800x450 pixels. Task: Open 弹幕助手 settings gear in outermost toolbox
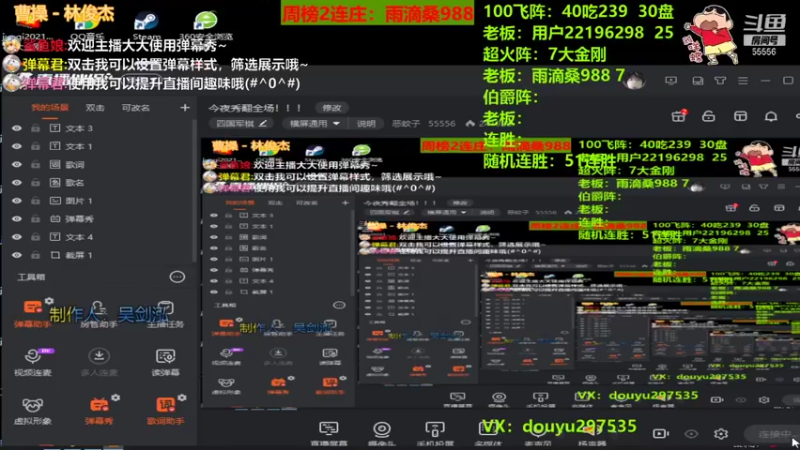tap(49, 301)
